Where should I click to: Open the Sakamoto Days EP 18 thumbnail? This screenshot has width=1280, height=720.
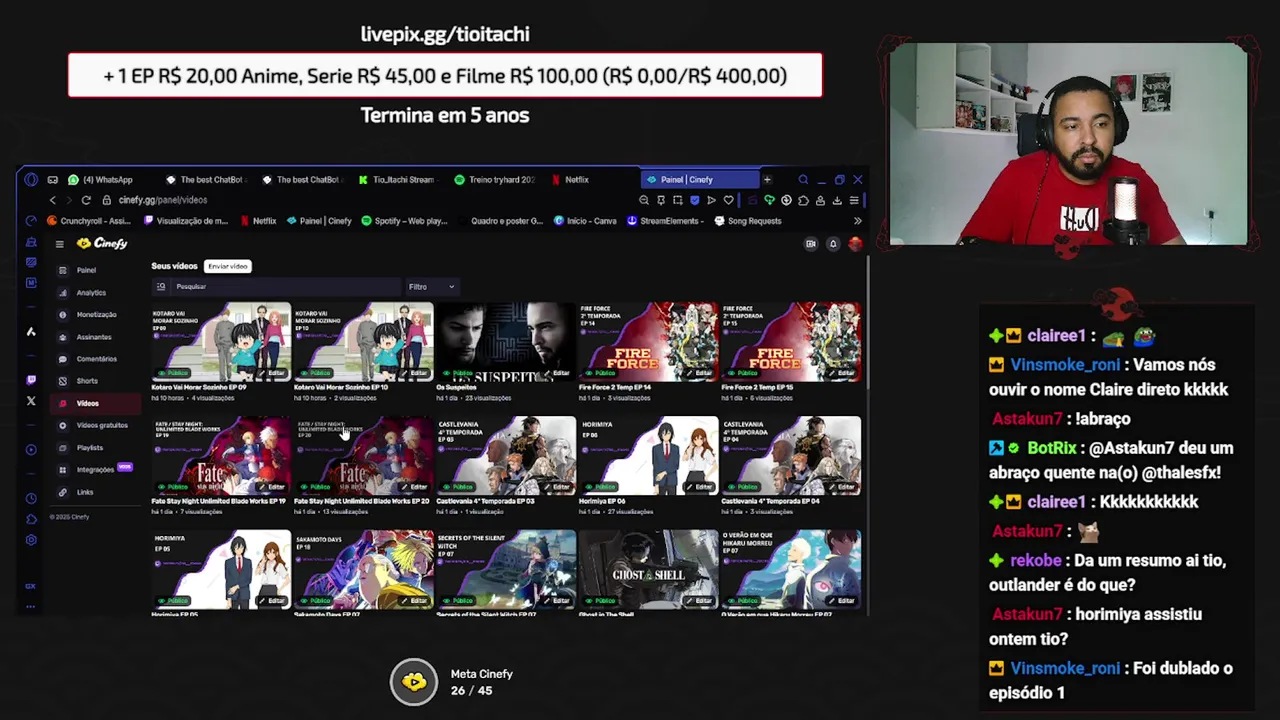(x=363, y=569)
